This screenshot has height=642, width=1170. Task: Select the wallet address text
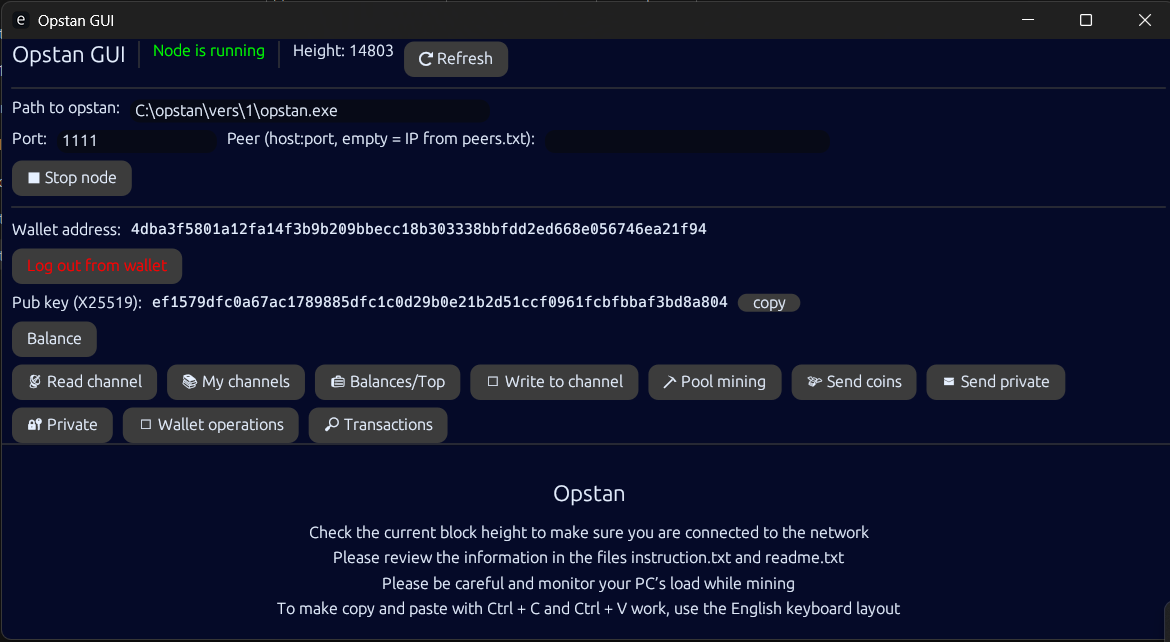point(418,230)
